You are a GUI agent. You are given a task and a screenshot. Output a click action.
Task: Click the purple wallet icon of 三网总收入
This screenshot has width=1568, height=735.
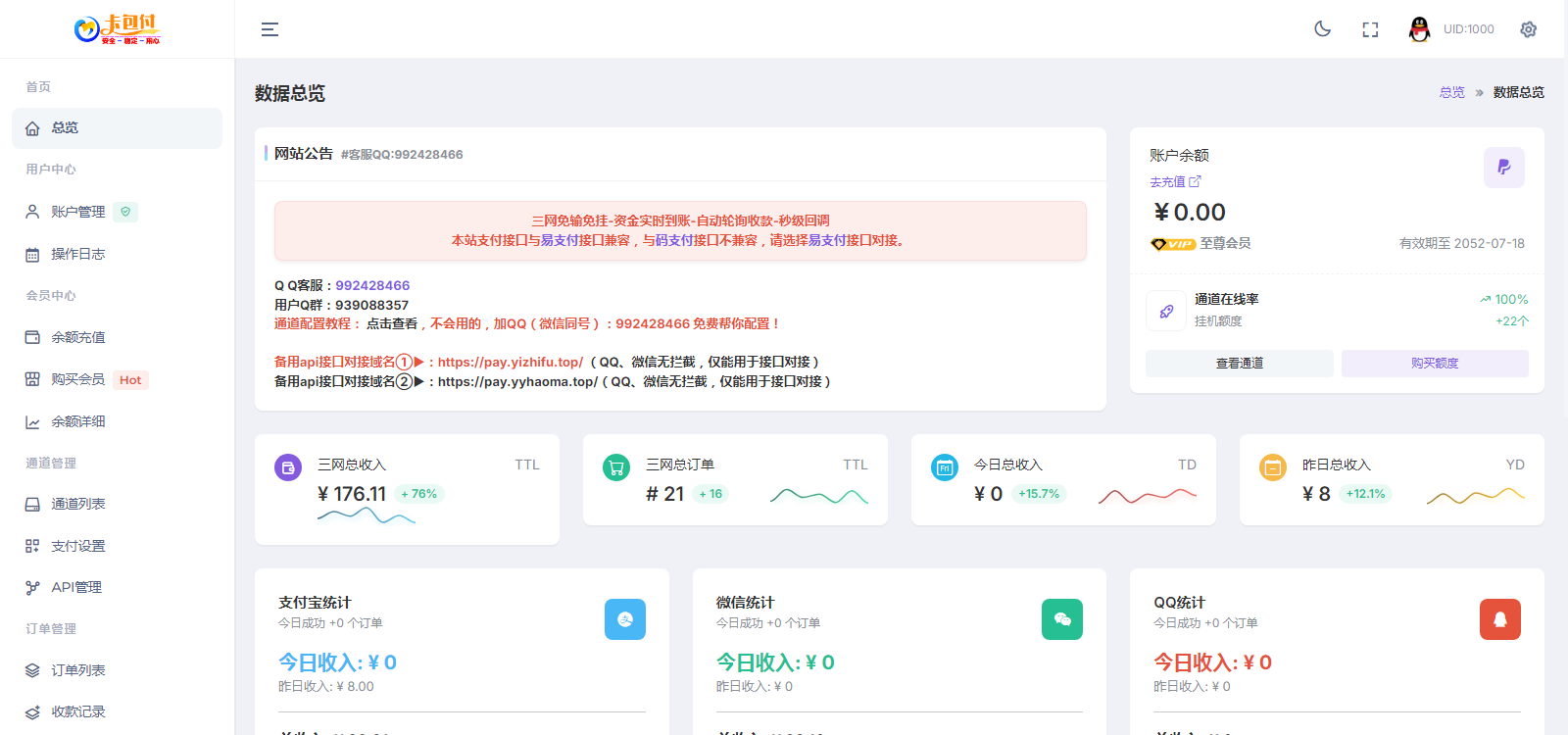click(288, 468)
